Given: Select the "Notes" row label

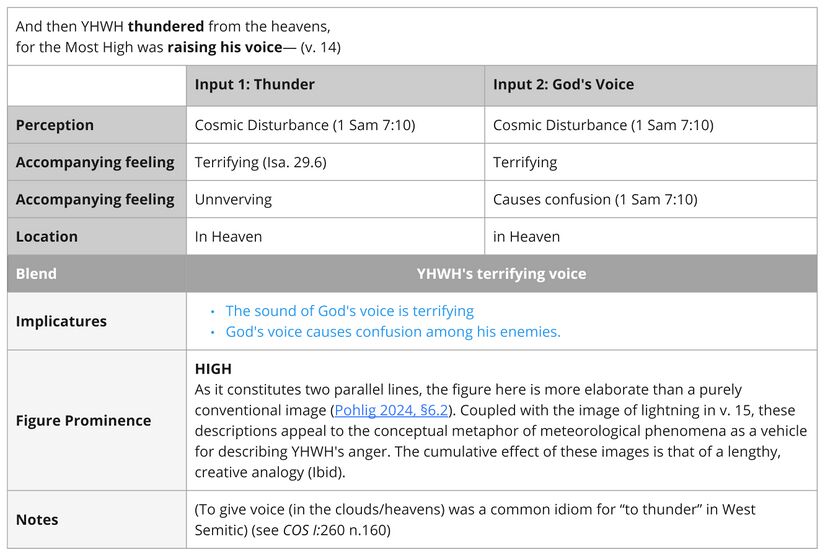Looking at the screenshot, I should click(x=37, y=520).
